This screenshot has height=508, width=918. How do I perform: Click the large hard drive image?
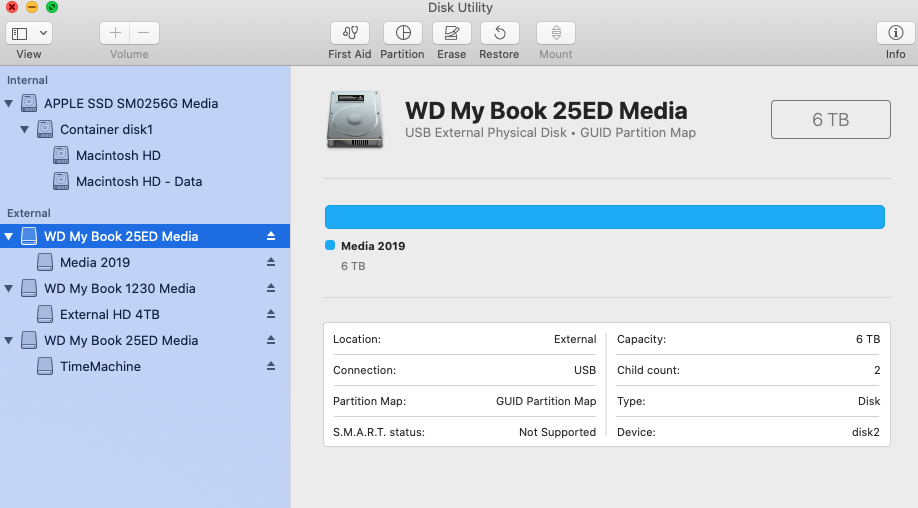[x=355, y=119]
